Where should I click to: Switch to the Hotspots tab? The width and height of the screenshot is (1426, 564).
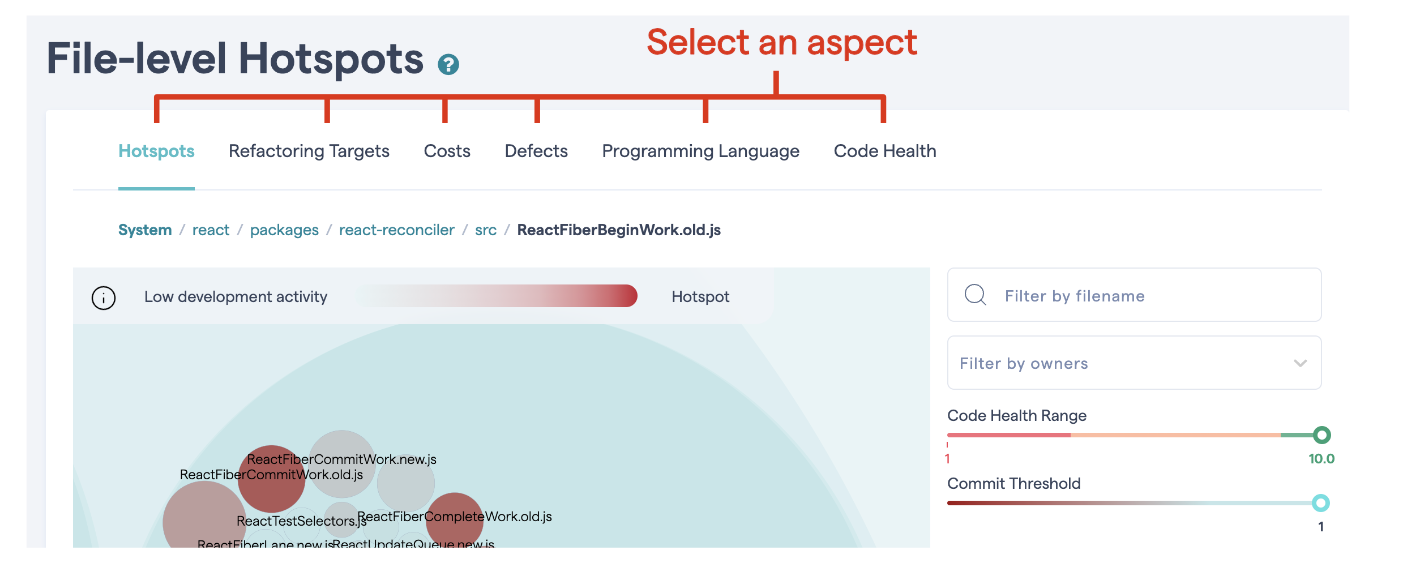click(156, 151)
